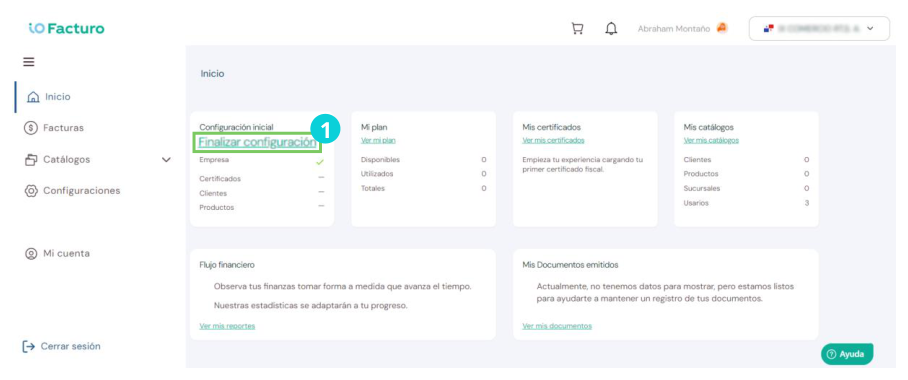The height and width of the screenshot is (380, 908).
Task: Click the Mis Documentos emitidos card title
Action: coord(570,265)
